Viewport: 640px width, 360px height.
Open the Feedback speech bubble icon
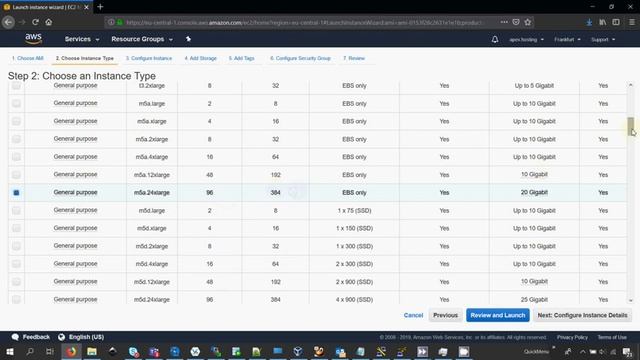click(x=16, y=337)
